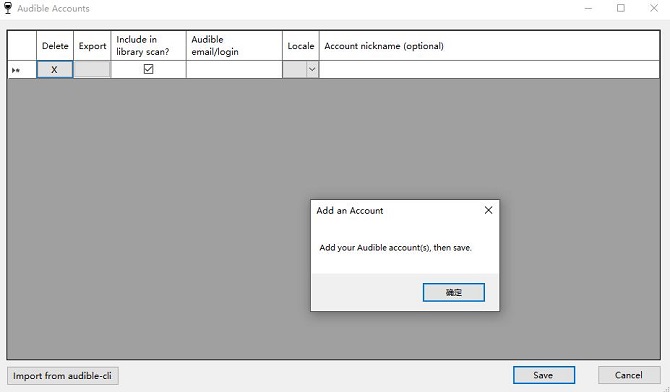This screenshot has width=670, height=392.
Task: Click the 确定 button in Add an Account dialog
Action: coord(453,292)
